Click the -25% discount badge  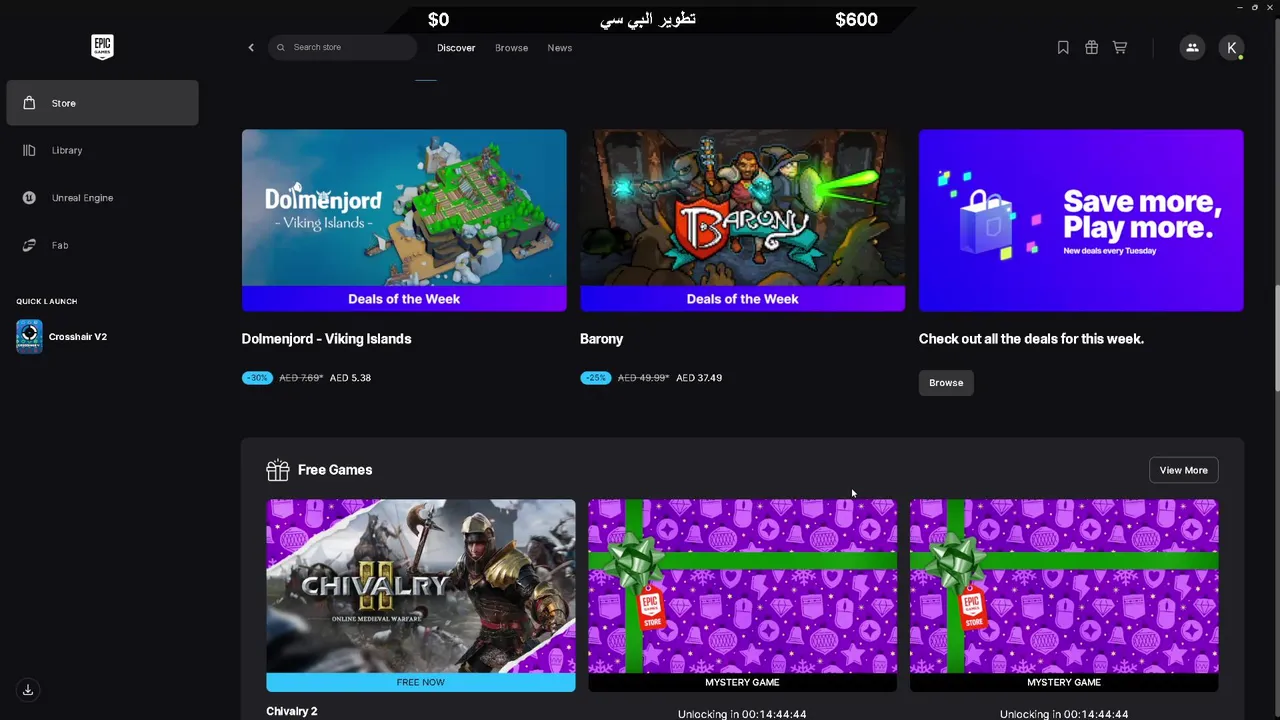point(595,378)
